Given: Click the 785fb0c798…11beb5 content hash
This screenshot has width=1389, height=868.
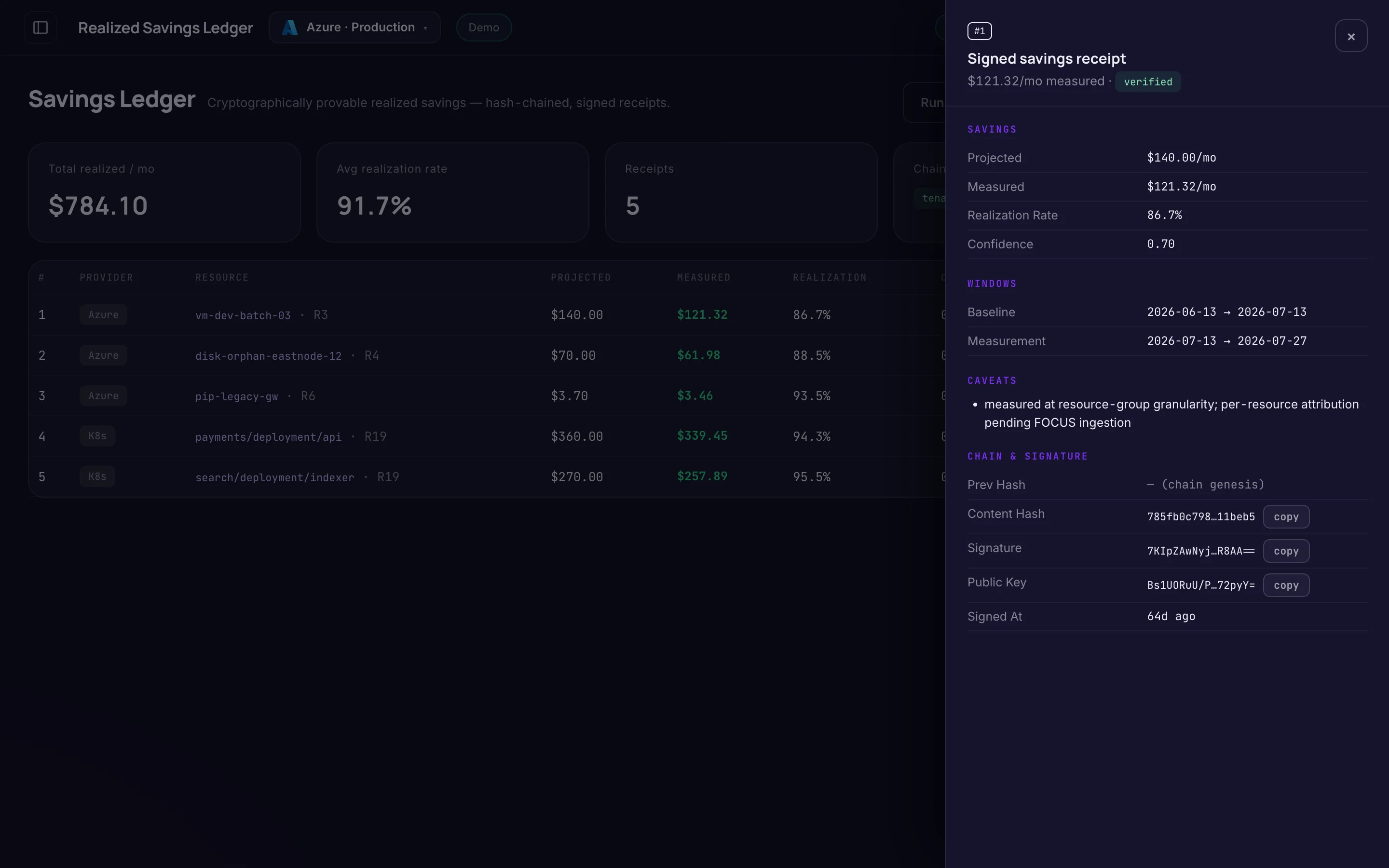Looking at the screenshot, I should [1201, 516].
